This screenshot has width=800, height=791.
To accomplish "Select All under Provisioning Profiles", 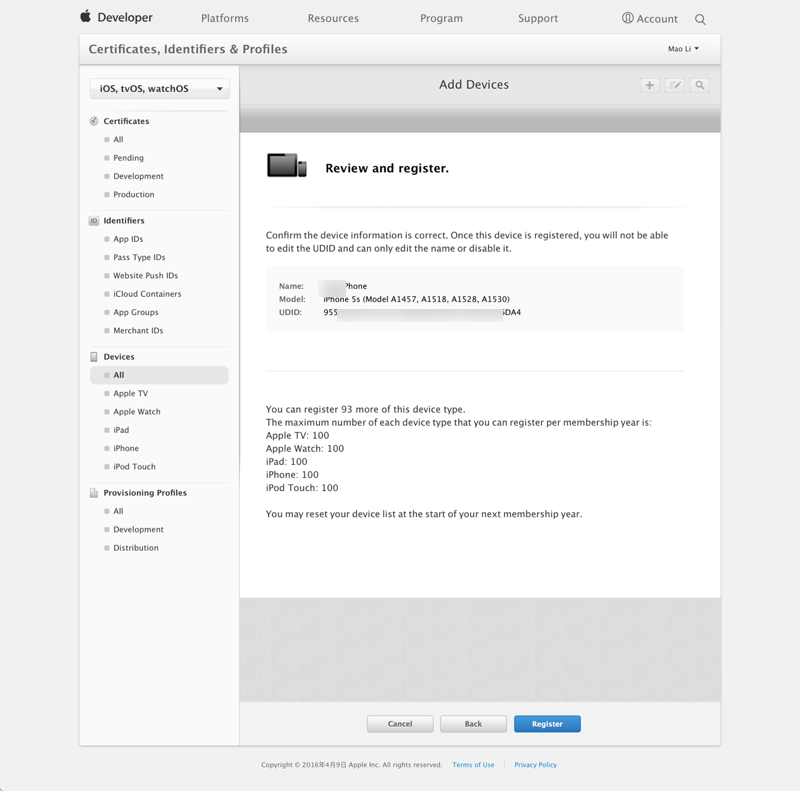I will click(x=118, y=511).
